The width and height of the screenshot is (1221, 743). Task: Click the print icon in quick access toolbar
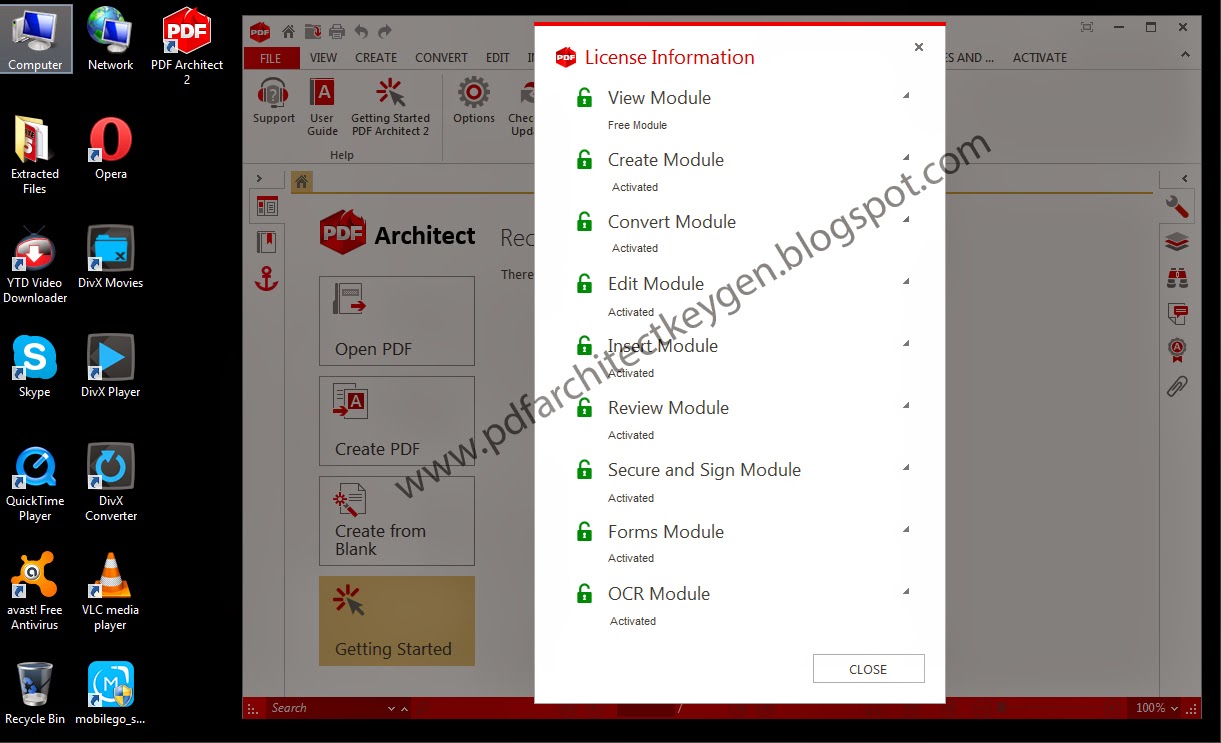[337, 31]
